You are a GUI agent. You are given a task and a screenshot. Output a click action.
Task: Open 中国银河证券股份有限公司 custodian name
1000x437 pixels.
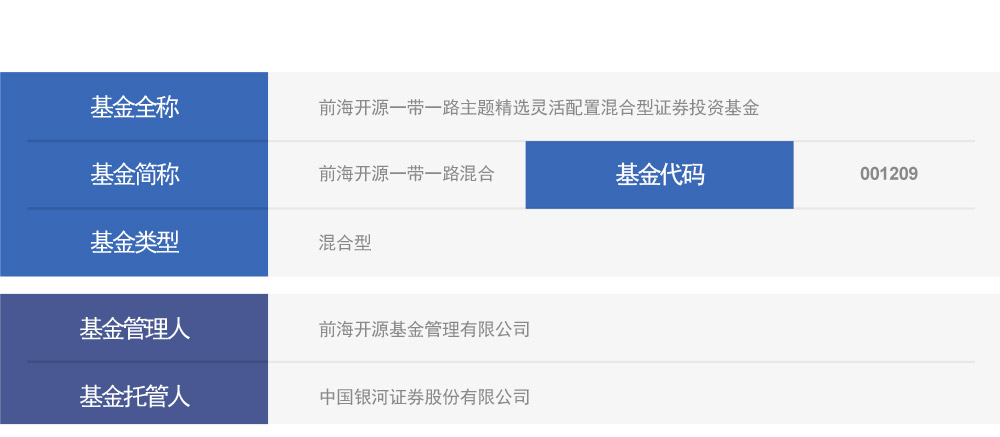coord(424,397)
